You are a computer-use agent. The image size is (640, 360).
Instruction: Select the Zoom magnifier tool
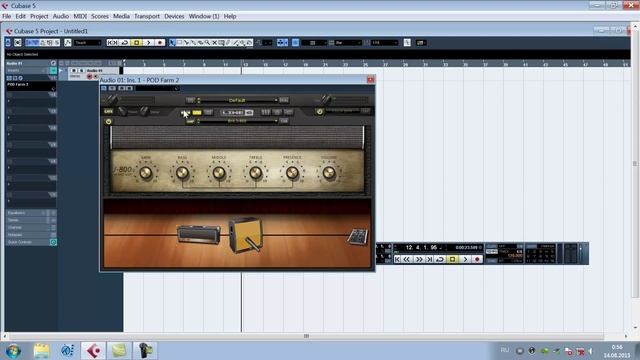207,42
